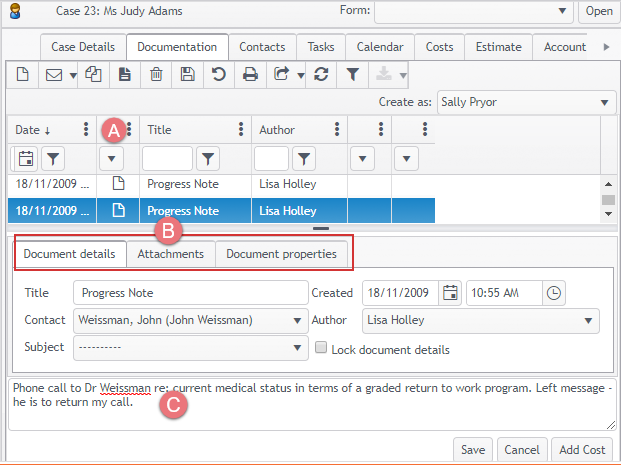Click the Add Cost button
621x465 pixels.
click(581, 448)
